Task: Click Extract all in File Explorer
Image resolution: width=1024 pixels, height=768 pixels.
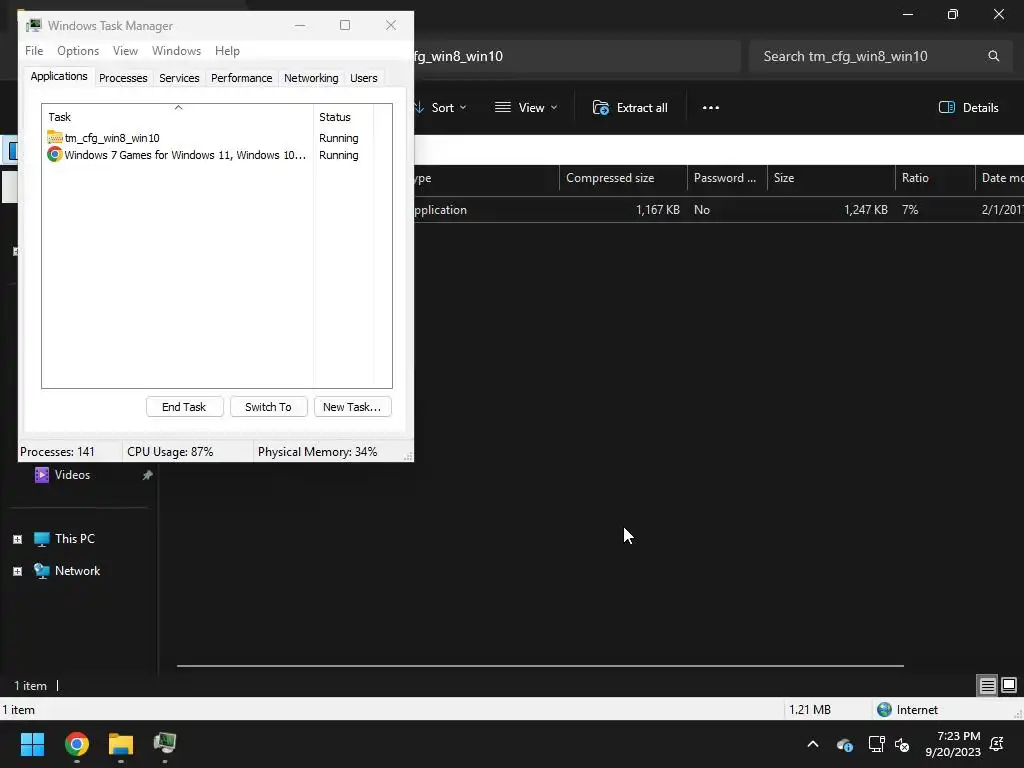Action: [x=630, y=108]
